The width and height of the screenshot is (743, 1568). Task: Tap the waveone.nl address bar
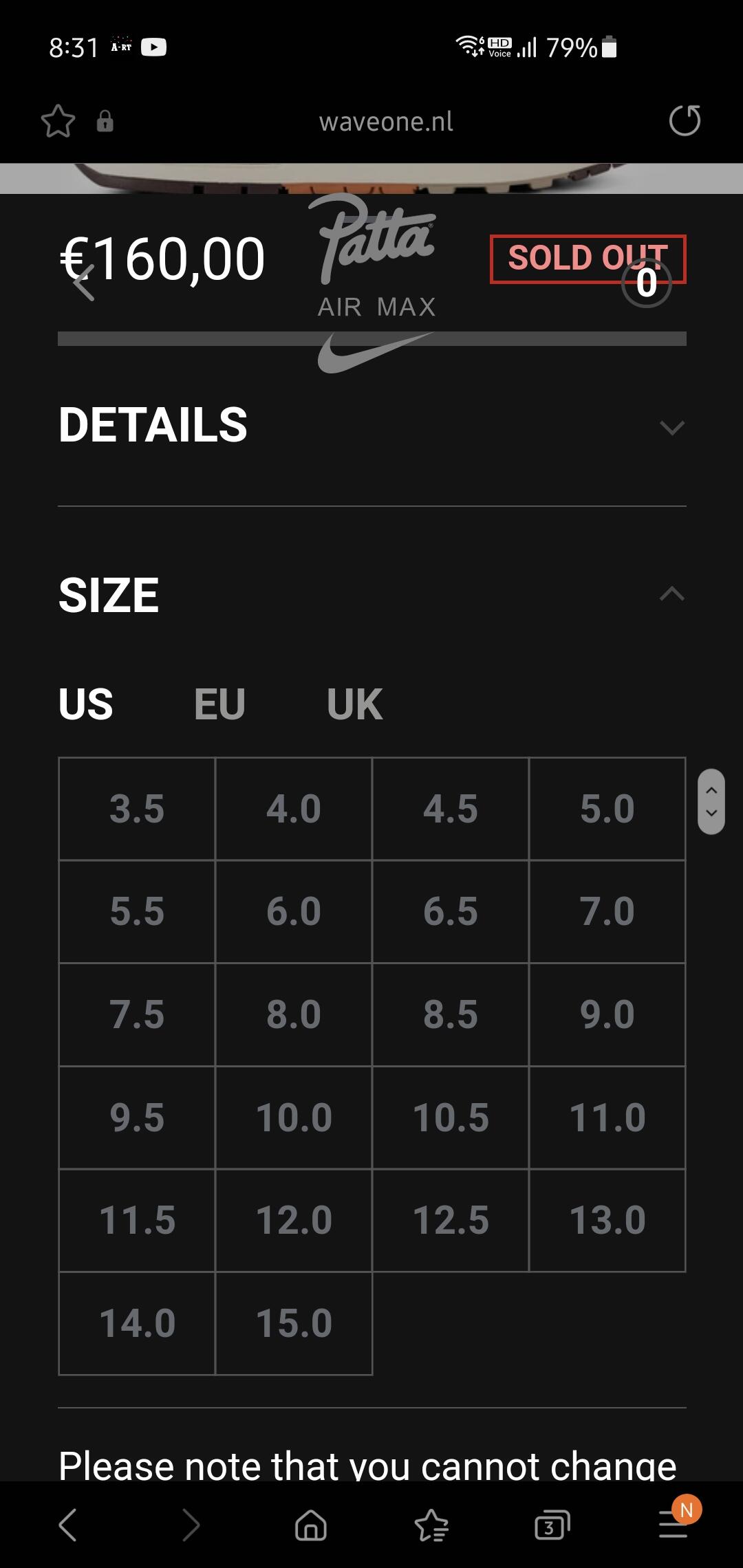point(386,122)
